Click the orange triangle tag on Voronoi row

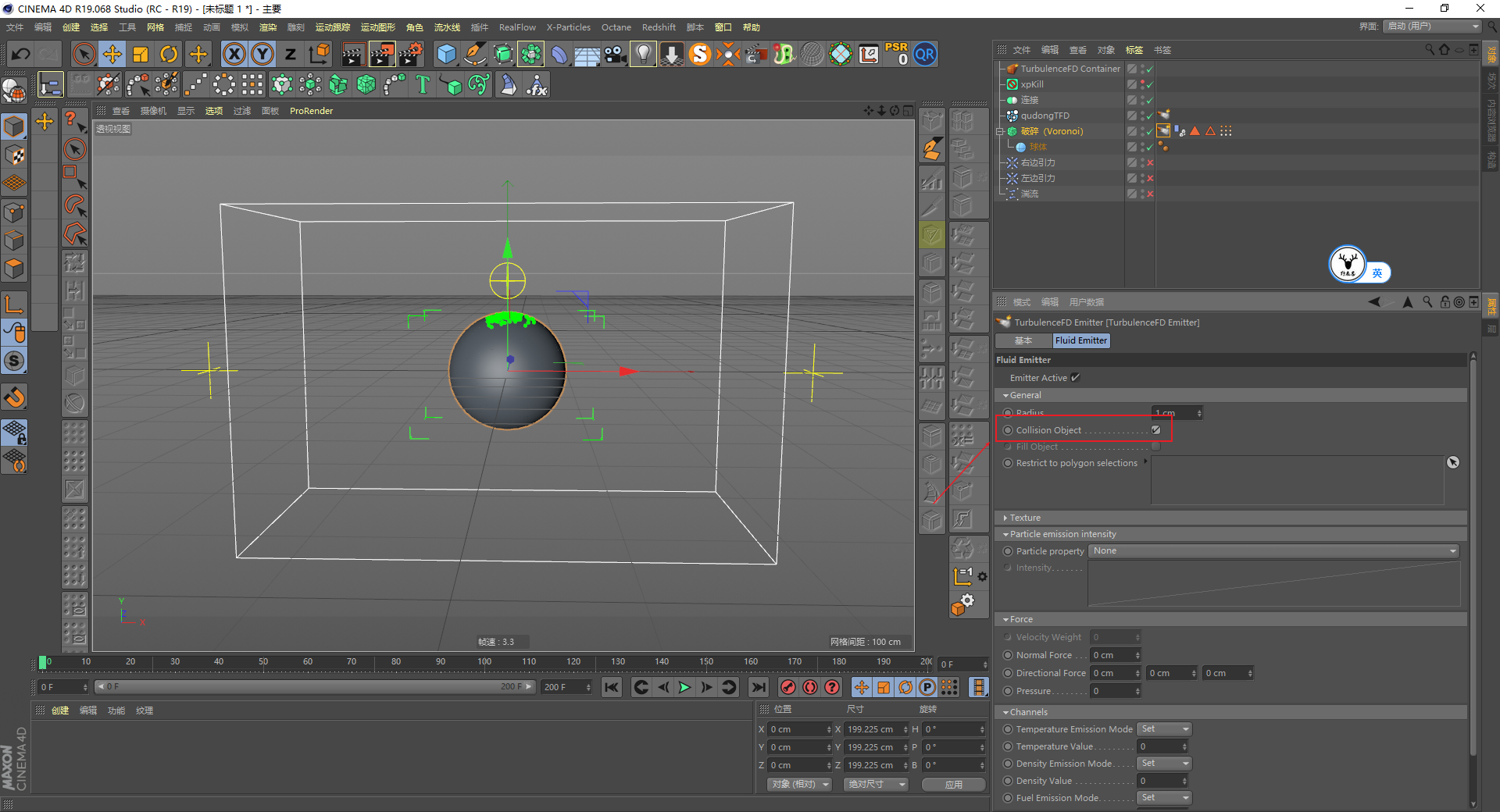coord(1195,131)
